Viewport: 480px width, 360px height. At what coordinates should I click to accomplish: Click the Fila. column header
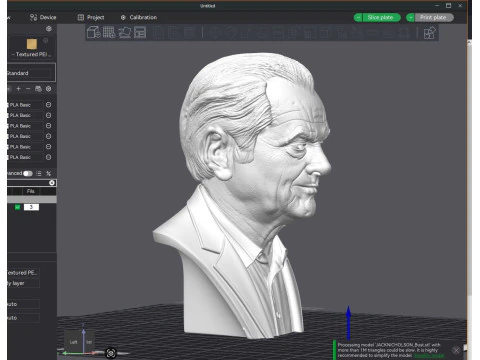31,191
